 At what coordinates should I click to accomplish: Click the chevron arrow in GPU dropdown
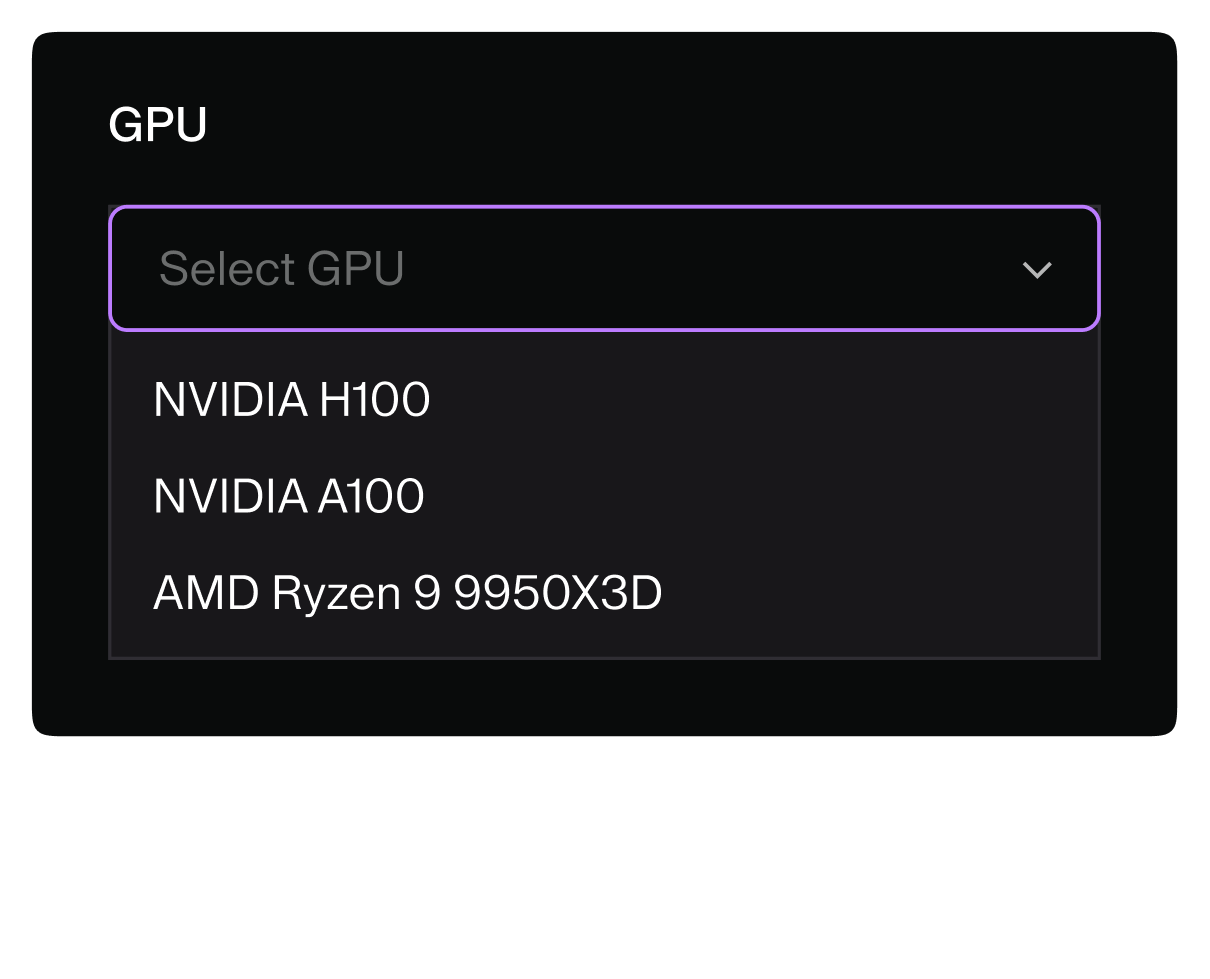[1037, 269]
